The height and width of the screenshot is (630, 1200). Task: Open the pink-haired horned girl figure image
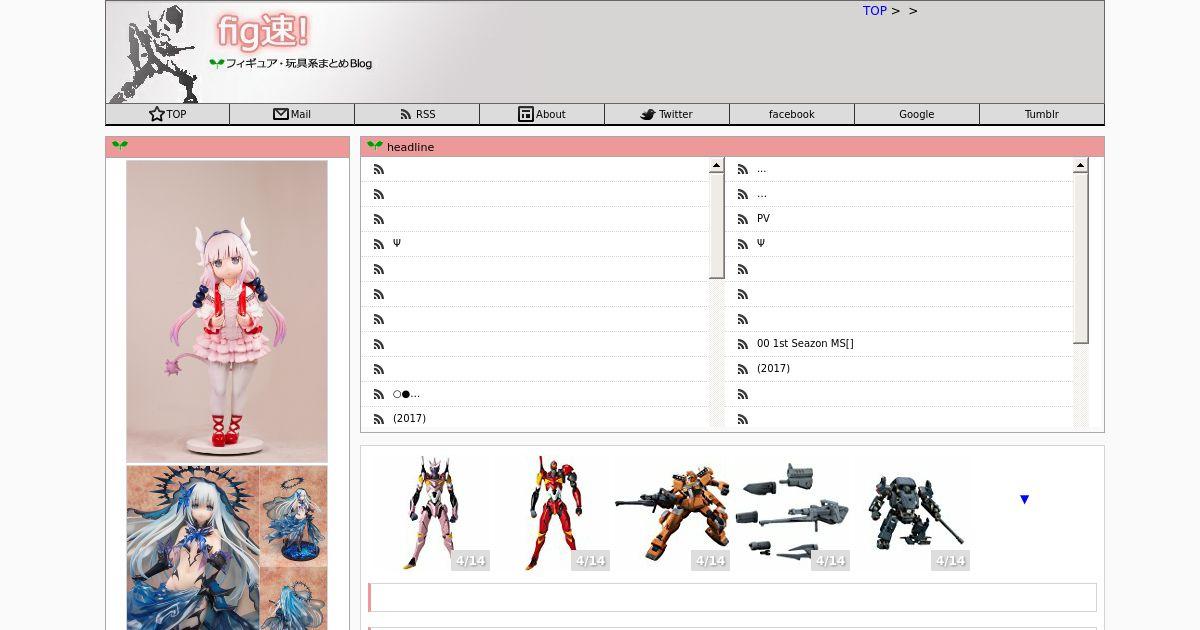[227, 311]
